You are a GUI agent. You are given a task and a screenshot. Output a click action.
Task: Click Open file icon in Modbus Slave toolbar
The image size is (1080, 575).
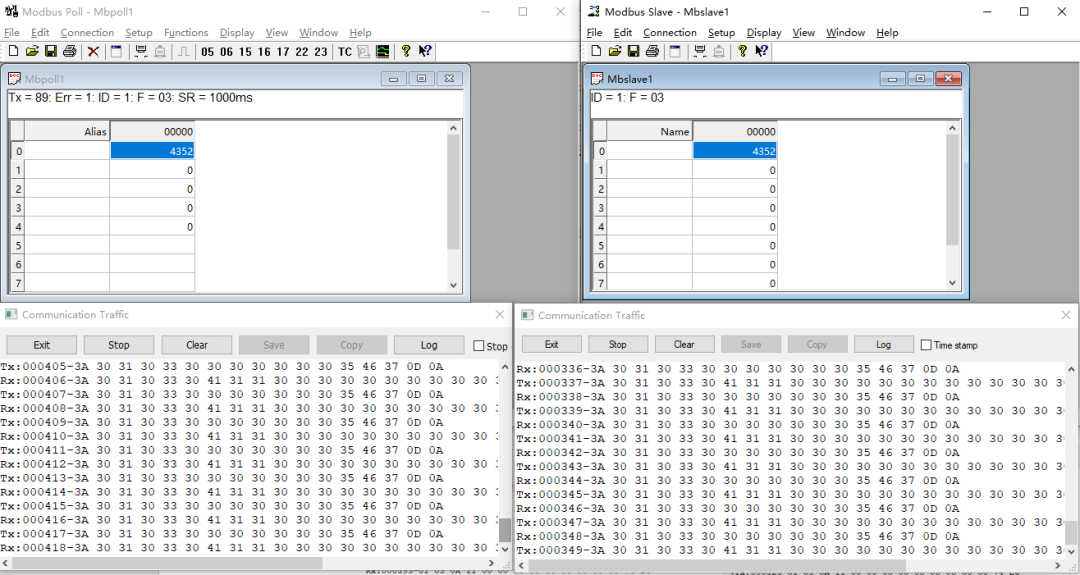click(x=615, y=51)
